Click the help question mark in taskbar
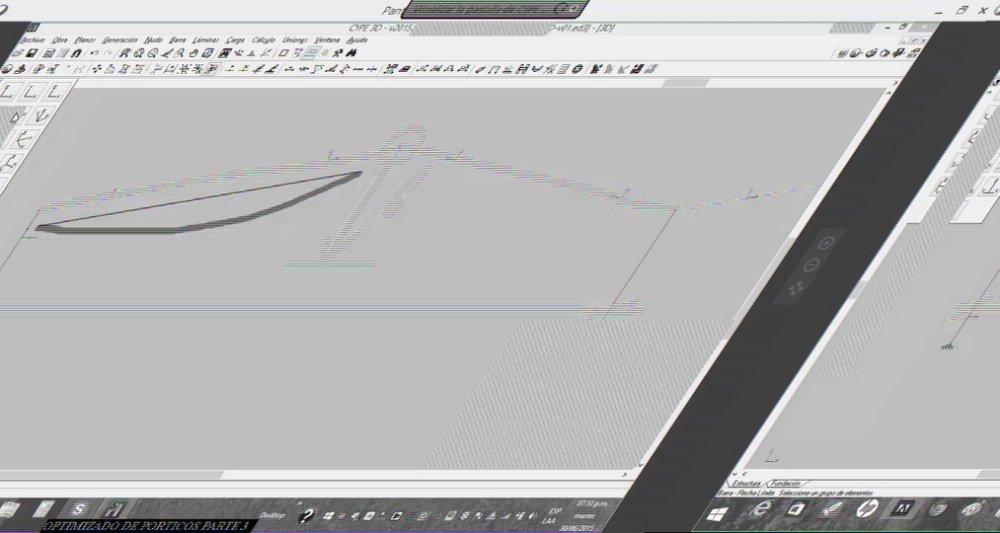Screen dimensions: 1000x533 pyautogui.click(x=307, y=515)
